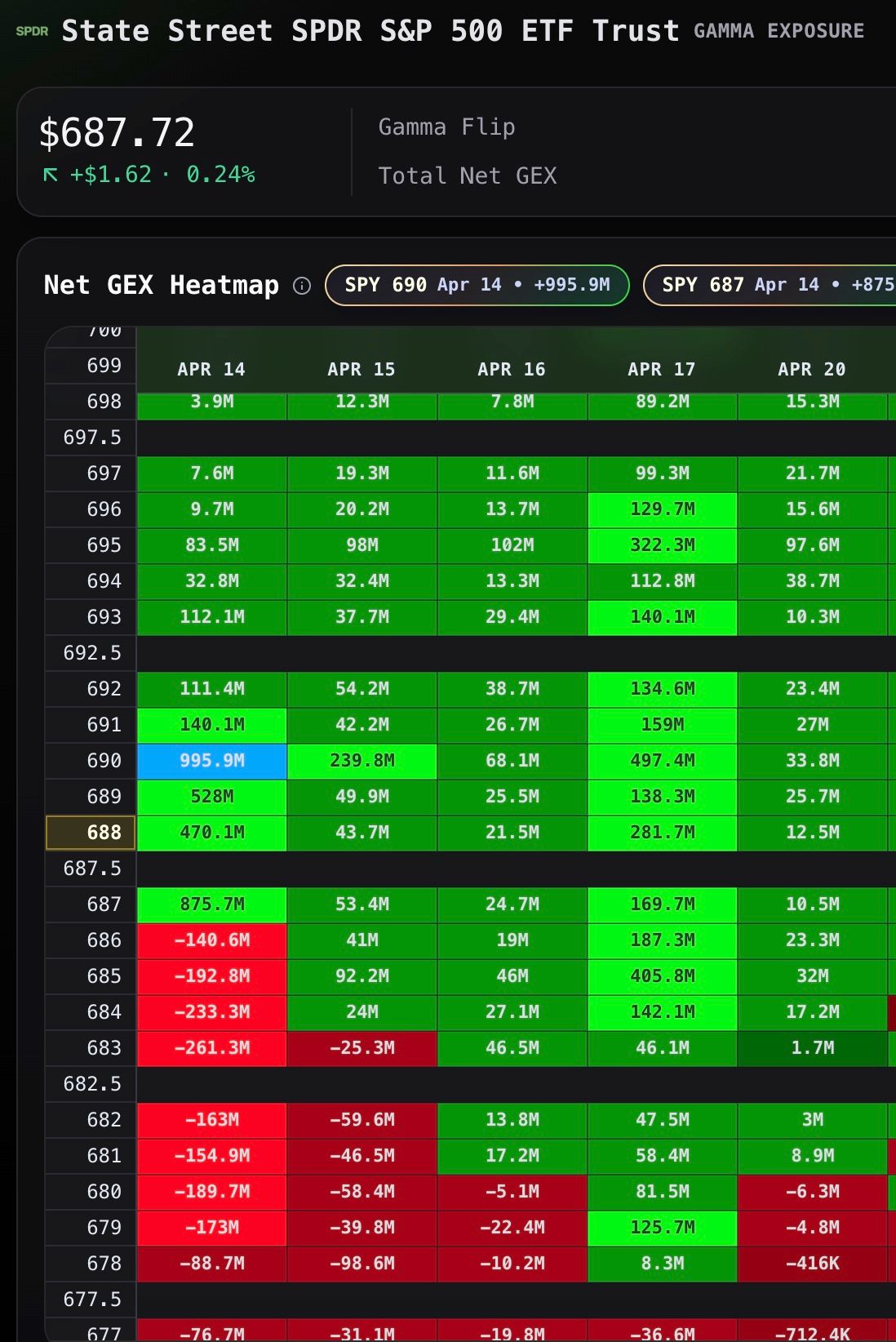Click the 692.5 strike row label
896x1342 pixels.
91,653
